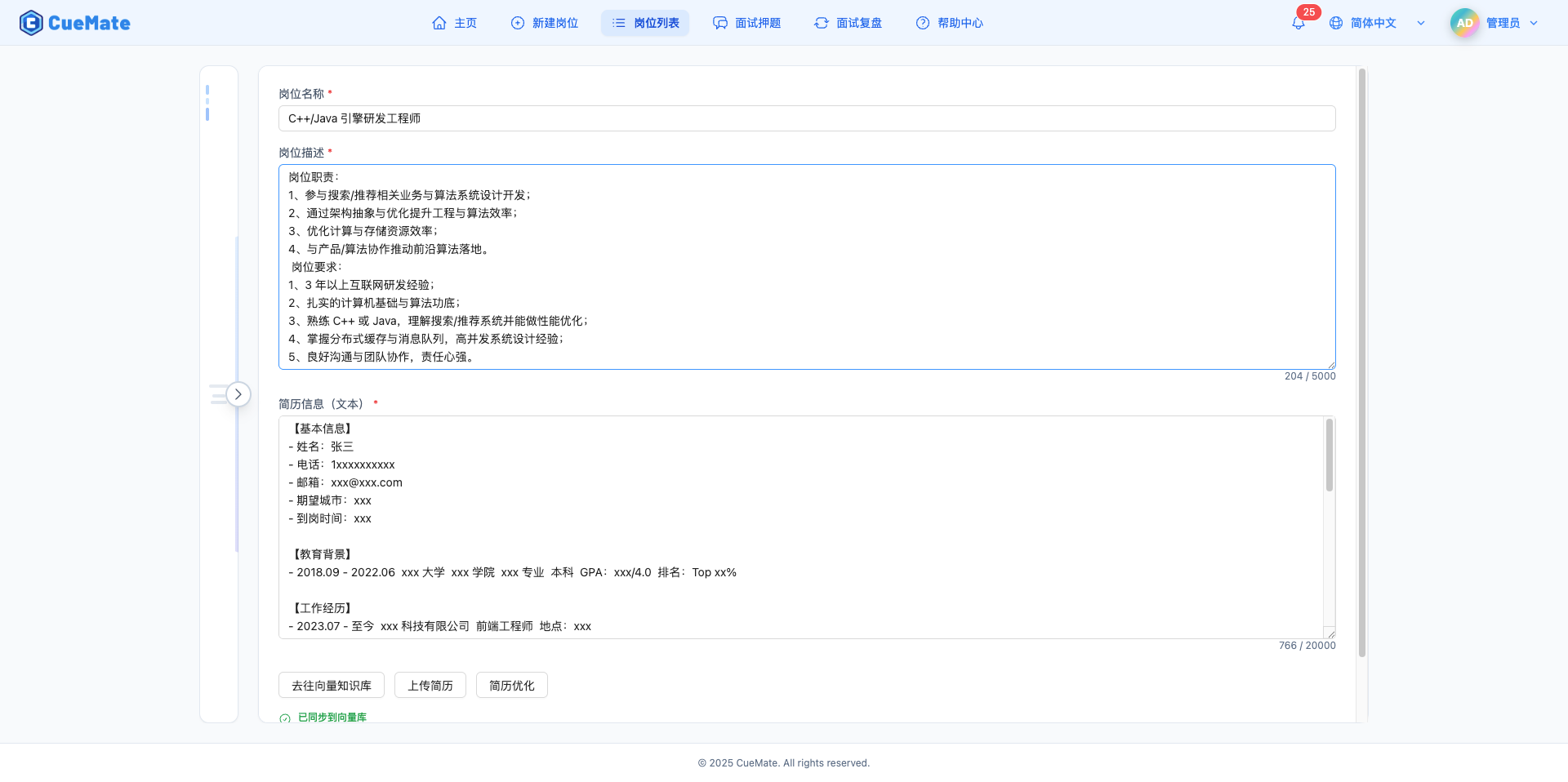Switch to the 岗位列表 tab

click(x=645, y=23)
